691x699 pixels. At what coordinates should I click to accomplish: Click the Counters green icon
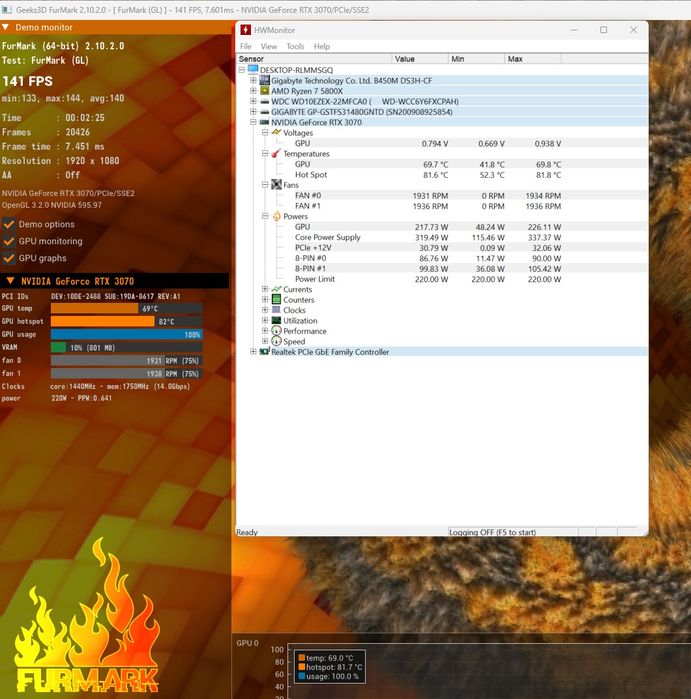point(276,300)
